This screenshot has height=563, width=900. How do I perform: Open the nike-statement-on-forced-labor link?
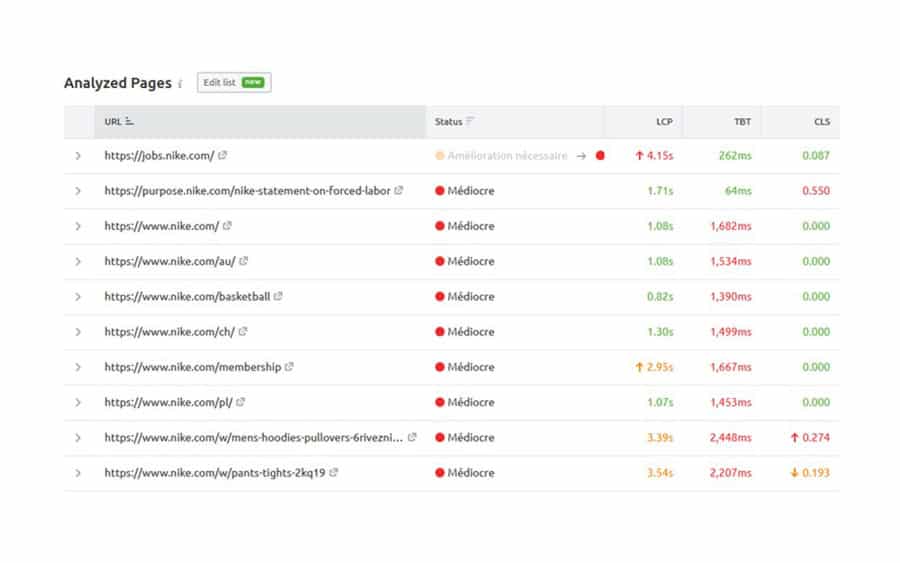(247, 191)
